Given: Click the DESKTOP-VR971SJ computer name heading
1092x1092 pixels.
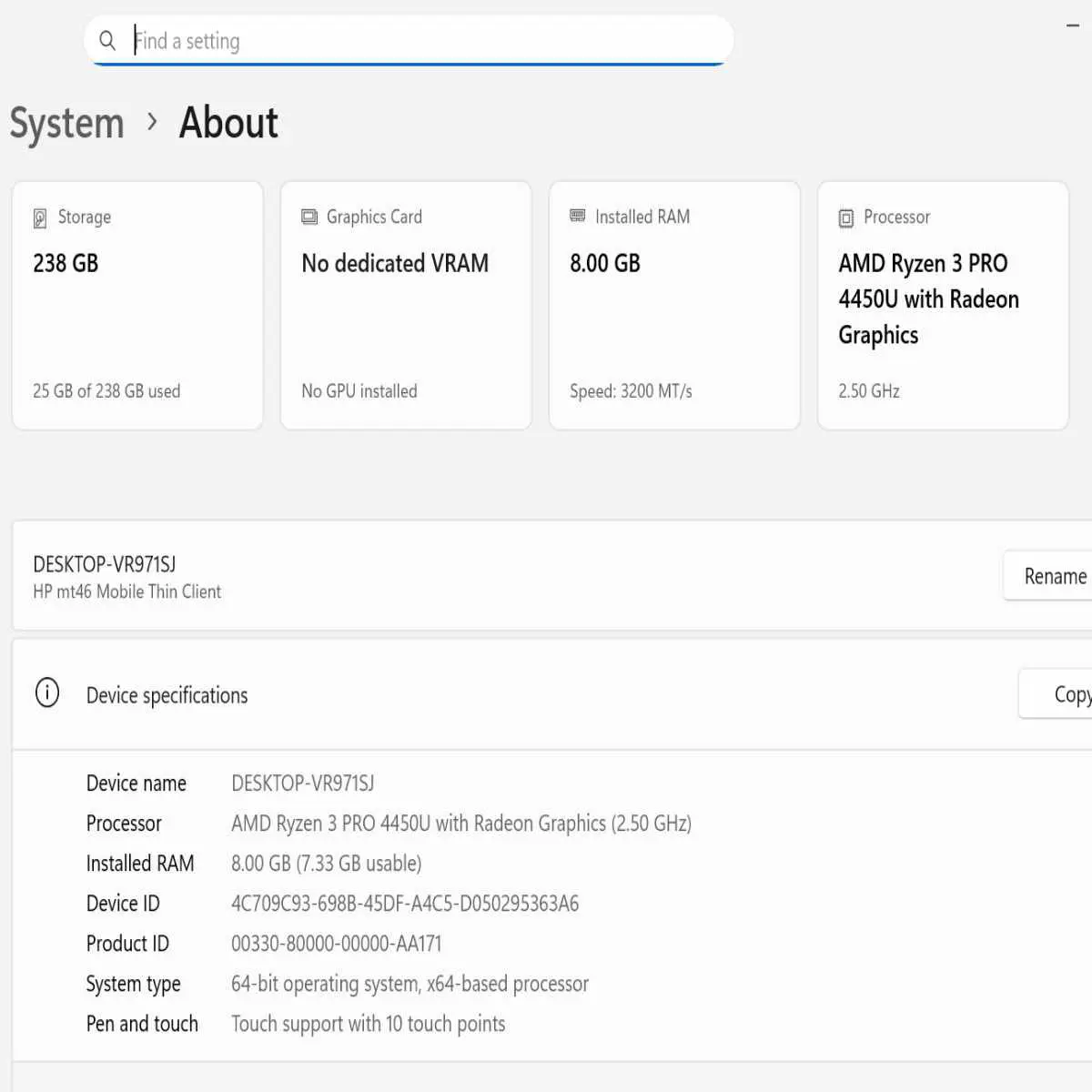Looking at the screenshot, I should click(105, 564).
